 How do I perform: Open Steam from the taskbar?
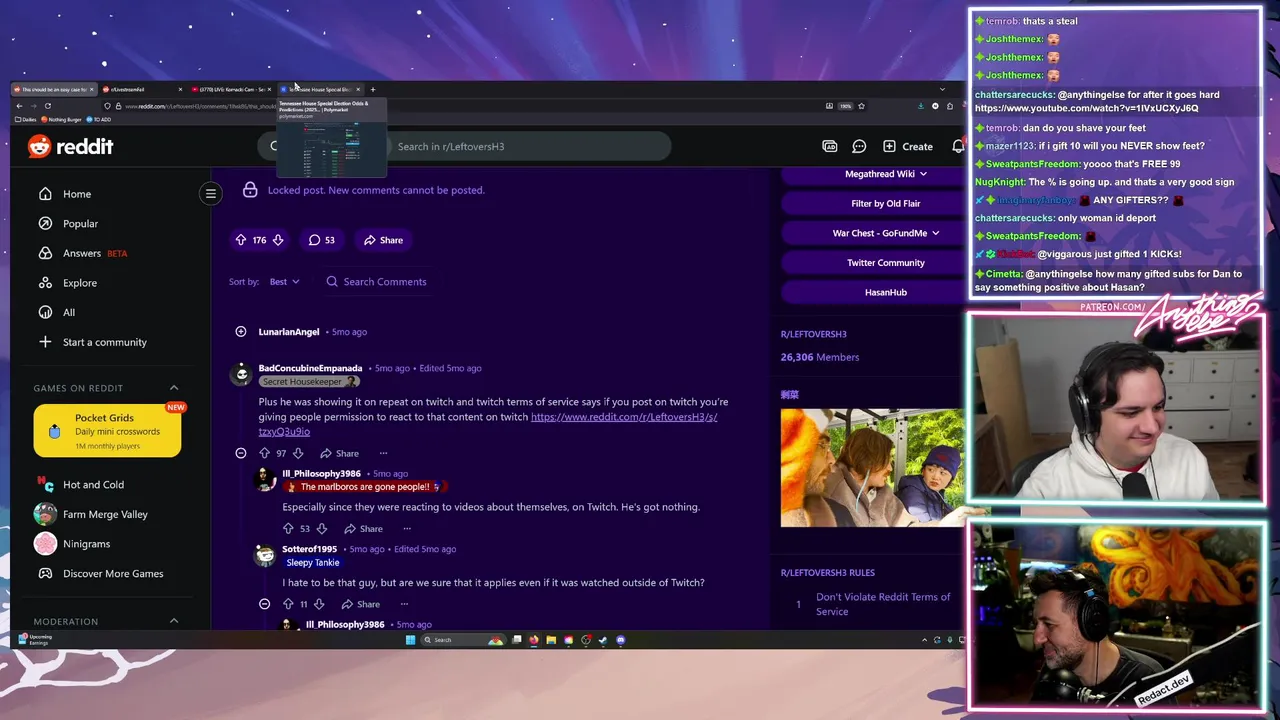pos(603,640)
